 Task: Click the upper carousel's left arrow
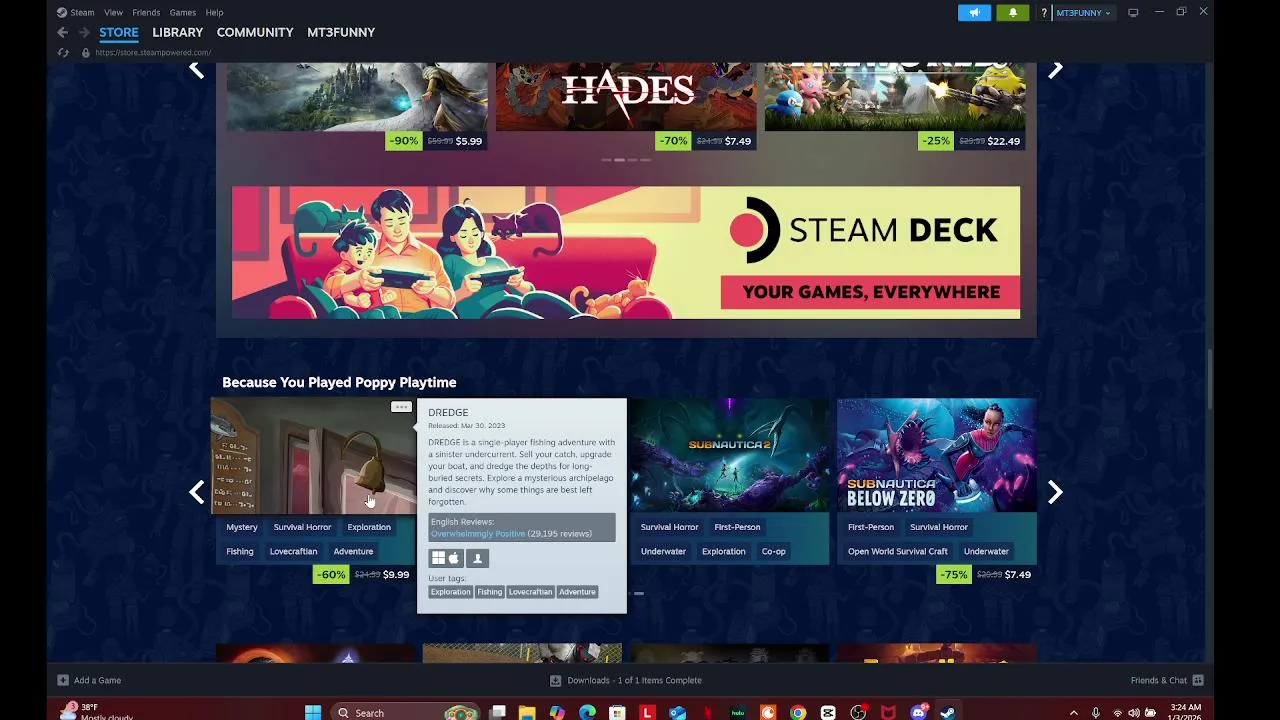coord(197,70)
